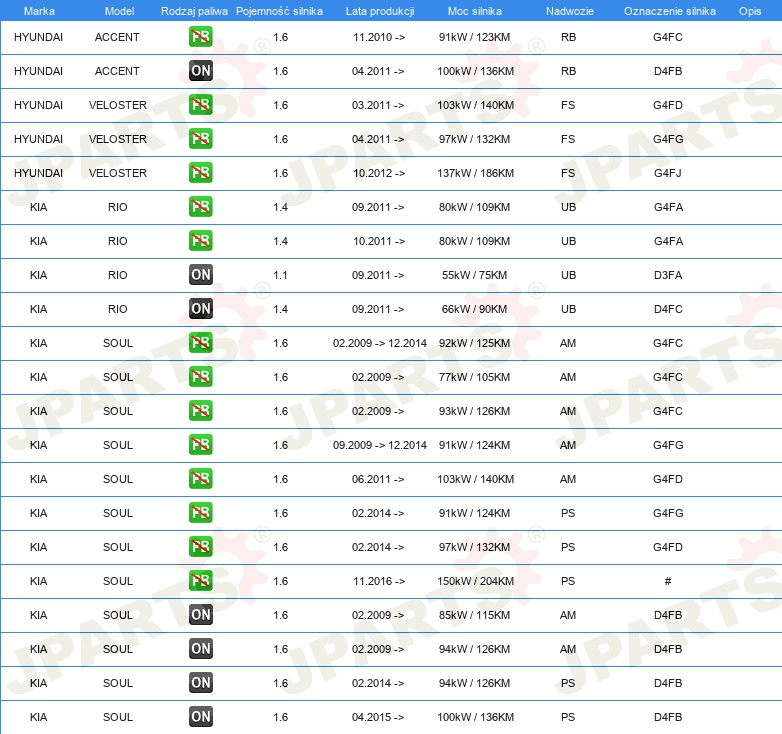This screenshot has height=734, width=782.
Task: Click production date 09.2009 -> 12.2014
Action: pyautogui.click(x=380, y=445)
